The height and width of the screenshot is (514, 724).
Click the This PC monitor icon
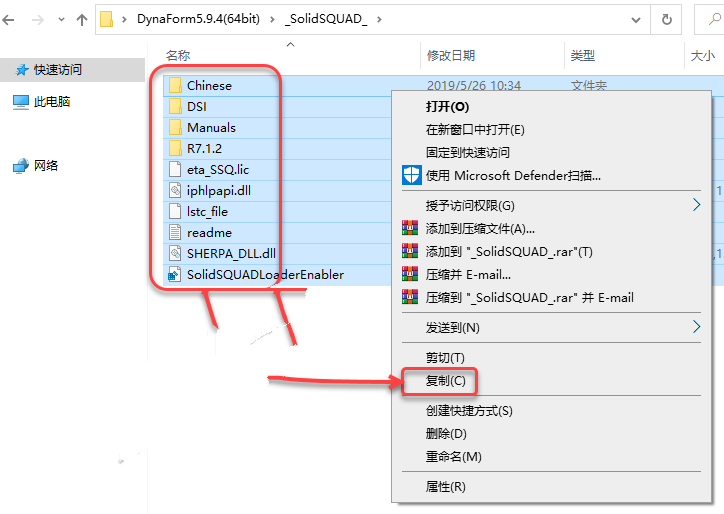tap(21, 102)
